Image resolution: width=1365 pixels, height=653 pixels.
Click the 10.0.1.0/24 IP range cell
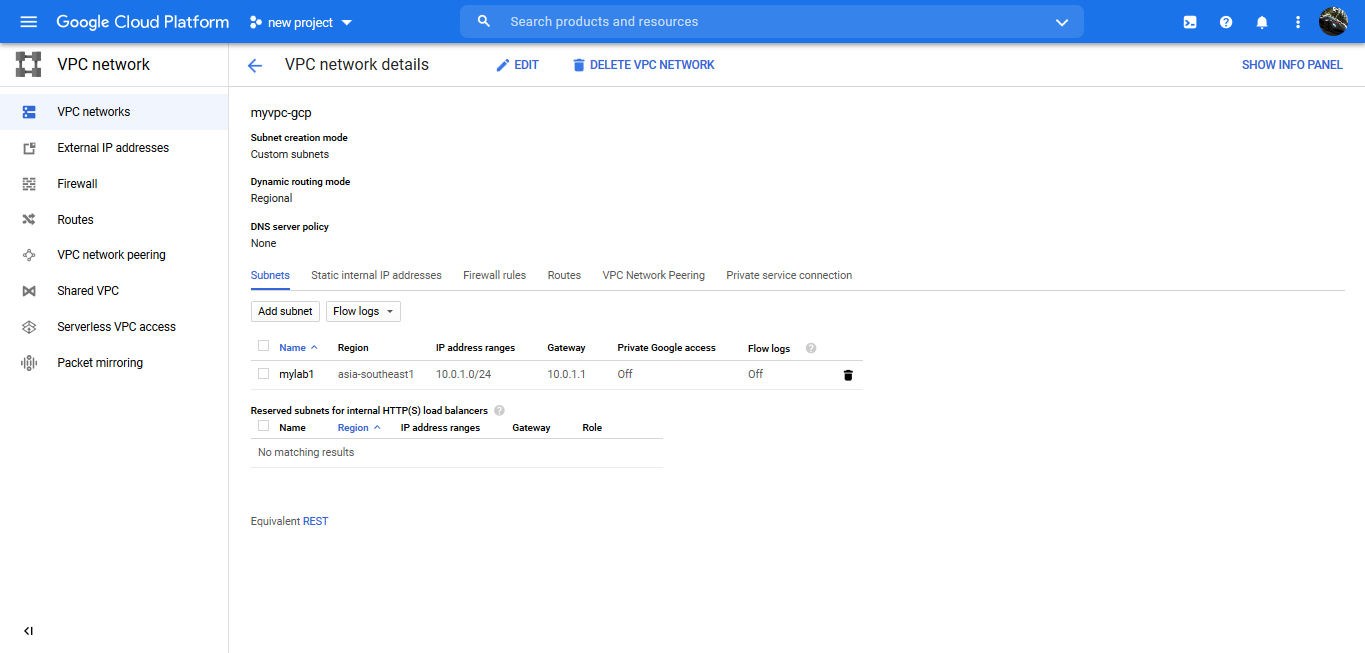463,374
